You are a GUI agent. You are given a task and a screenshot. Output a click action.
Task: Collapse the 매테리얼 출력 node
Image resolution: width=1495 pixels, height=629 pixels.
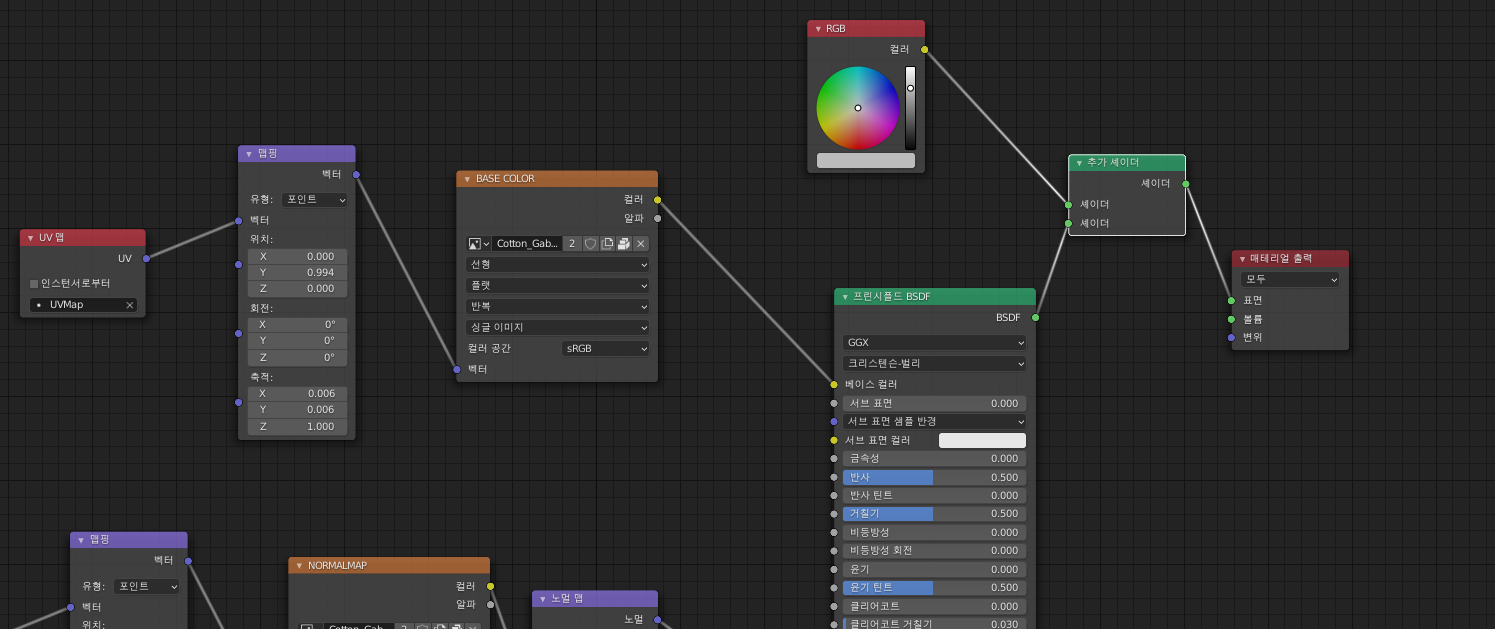coord(1241,259)
